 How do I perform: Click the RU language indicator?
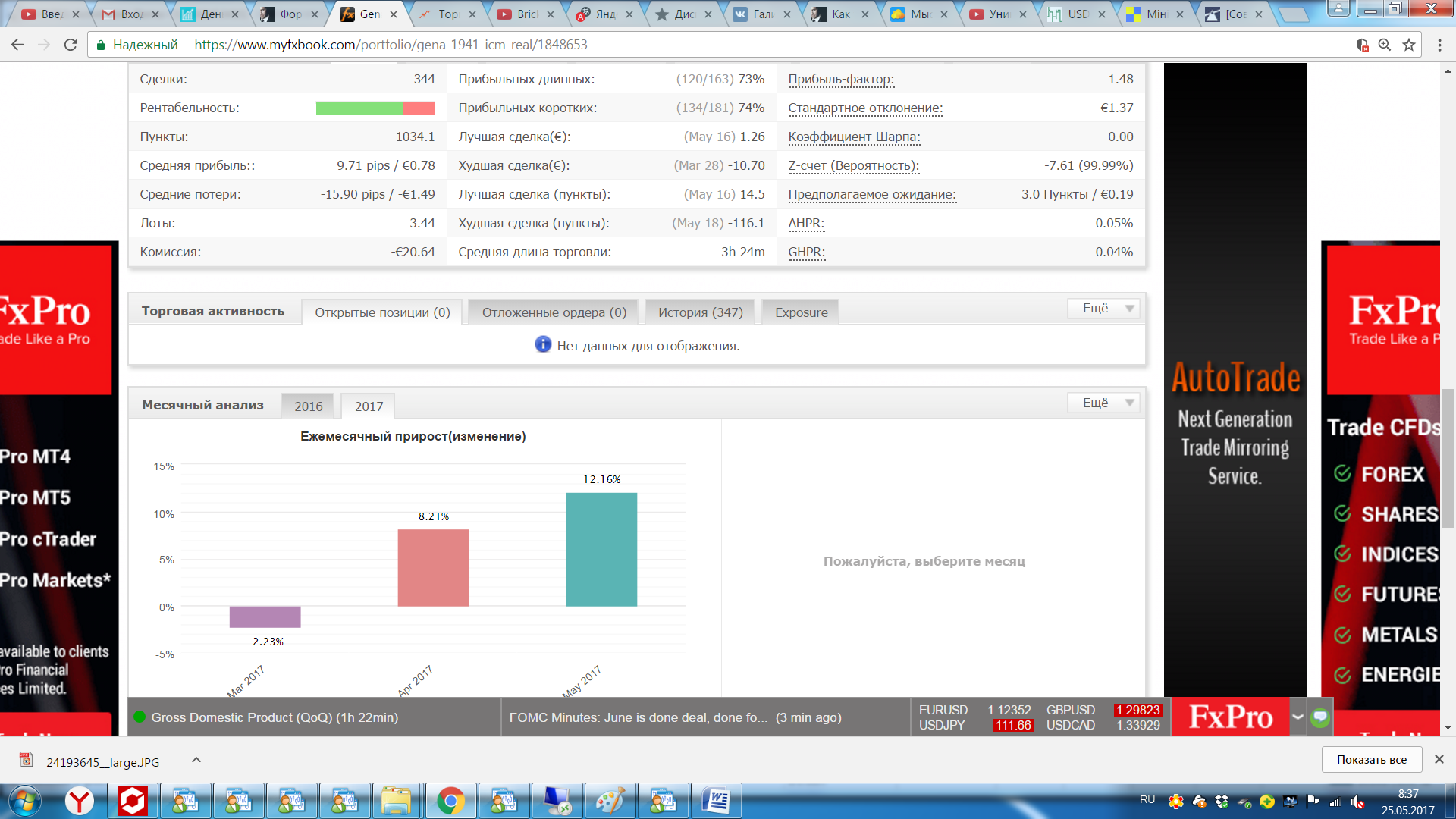(x=1147, y=800)
